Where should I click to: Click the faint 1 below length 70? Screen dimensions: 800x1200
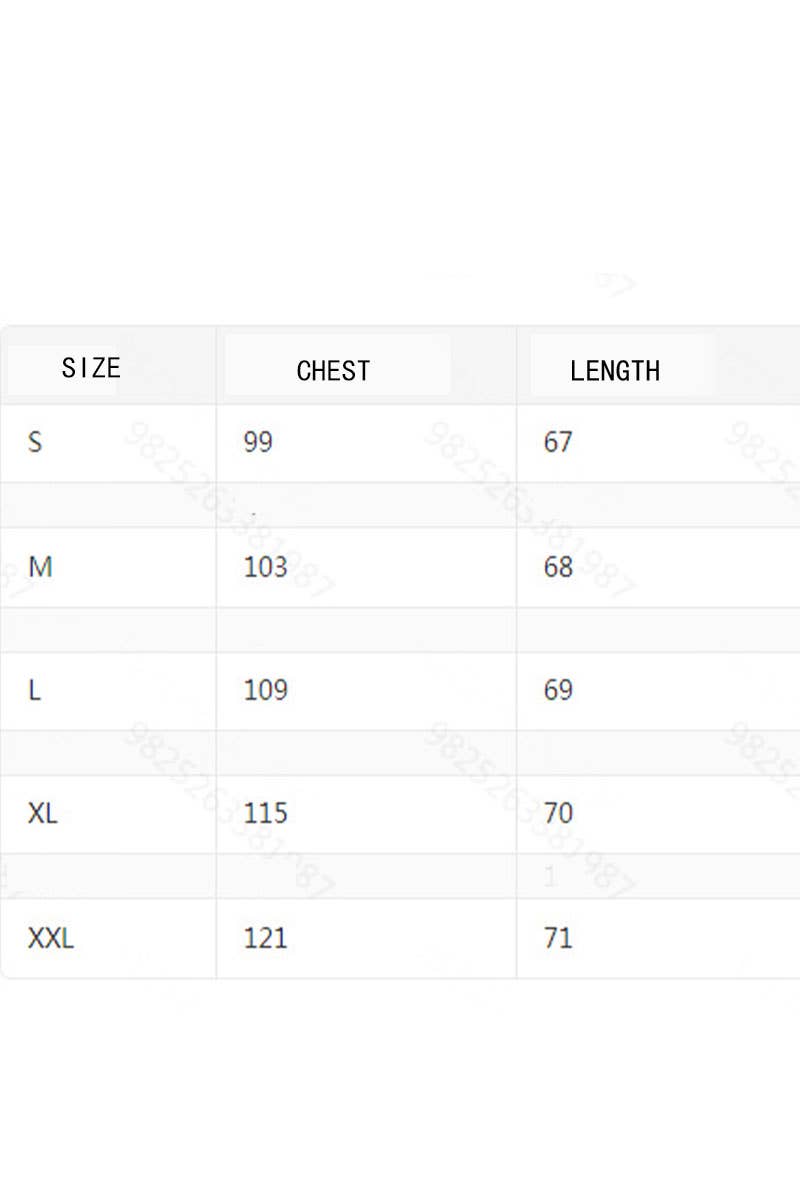[550, 877]
